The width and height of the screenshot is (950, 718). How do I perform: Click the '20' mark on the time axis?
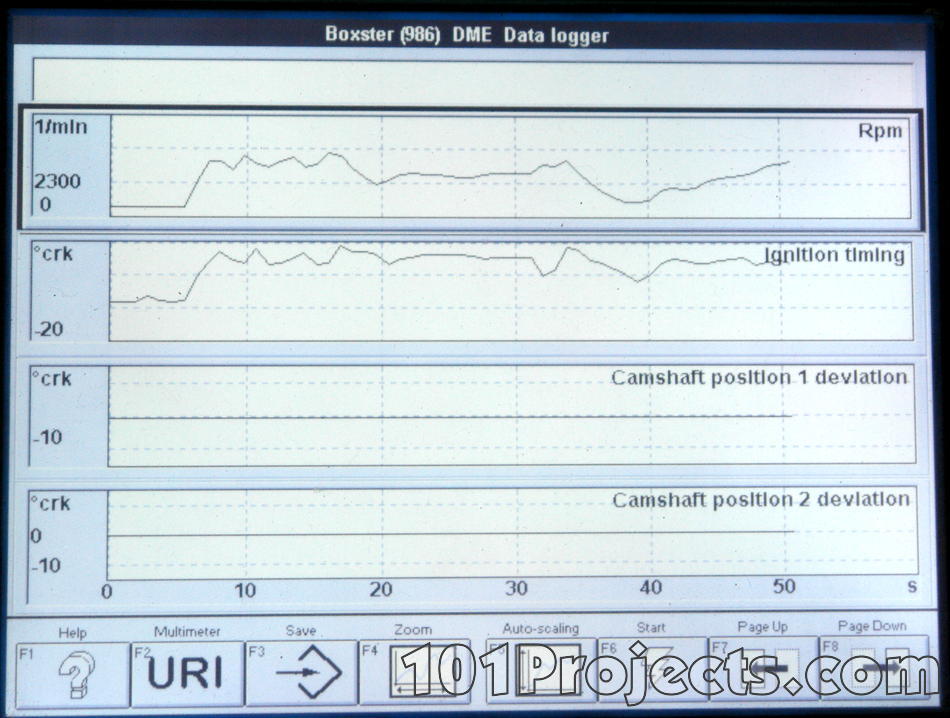click(x=381, y=589)
